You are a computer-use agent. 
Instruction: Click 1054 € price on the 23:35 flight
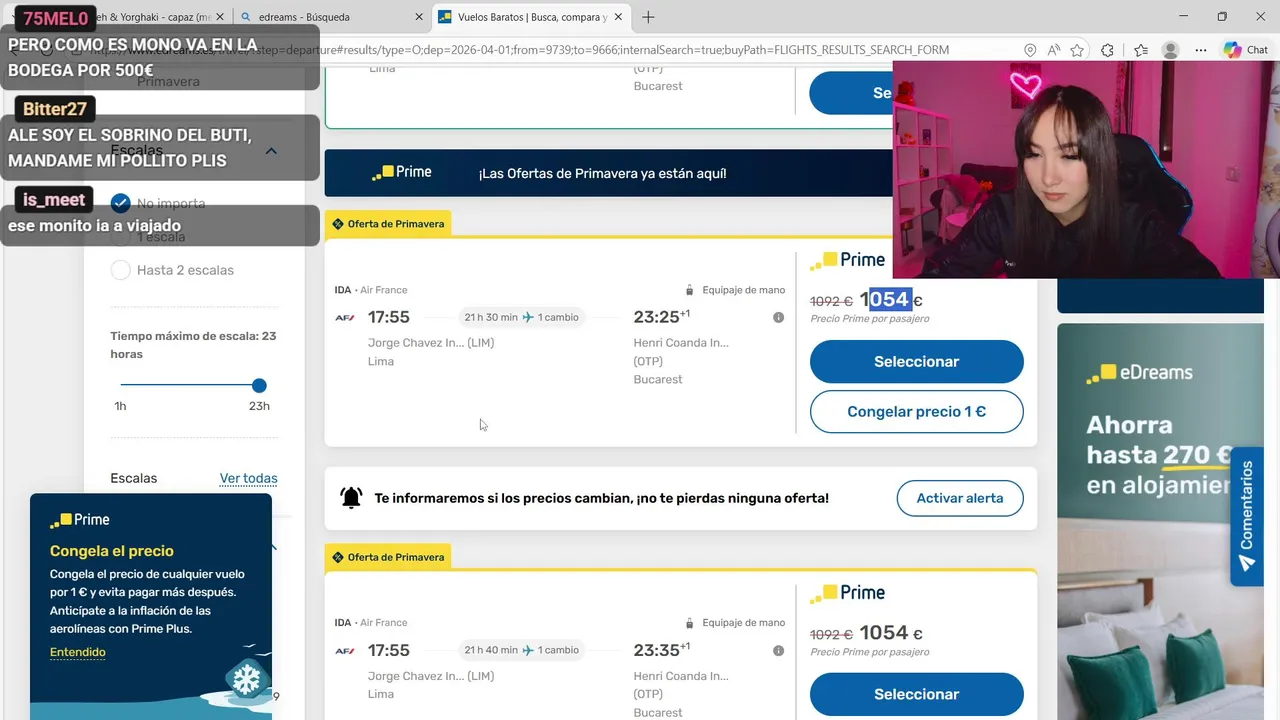pos(891,632)
